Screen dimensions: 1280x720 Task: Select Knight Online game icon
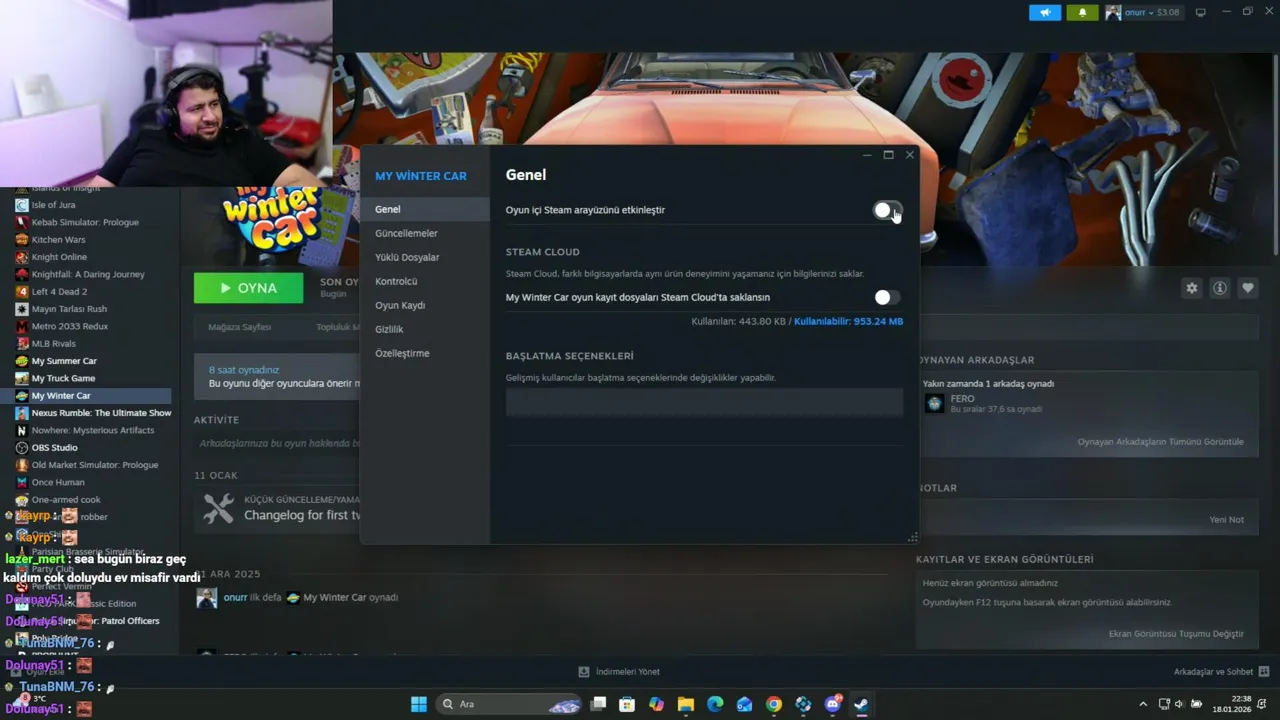click(x=22, y=257)
